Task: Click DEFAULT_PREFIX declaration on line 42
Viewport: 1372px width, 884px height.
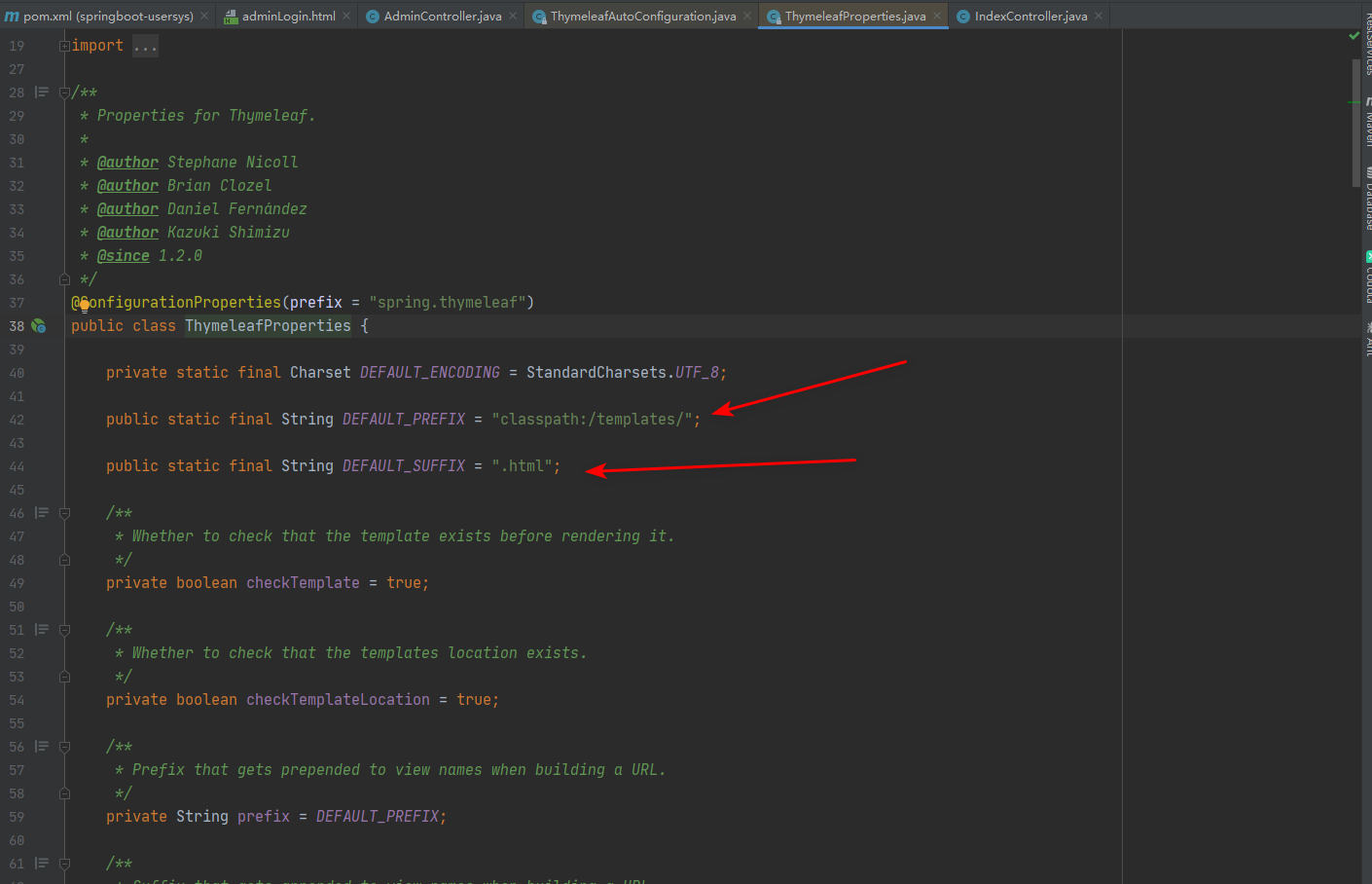Action: point(404,420)
